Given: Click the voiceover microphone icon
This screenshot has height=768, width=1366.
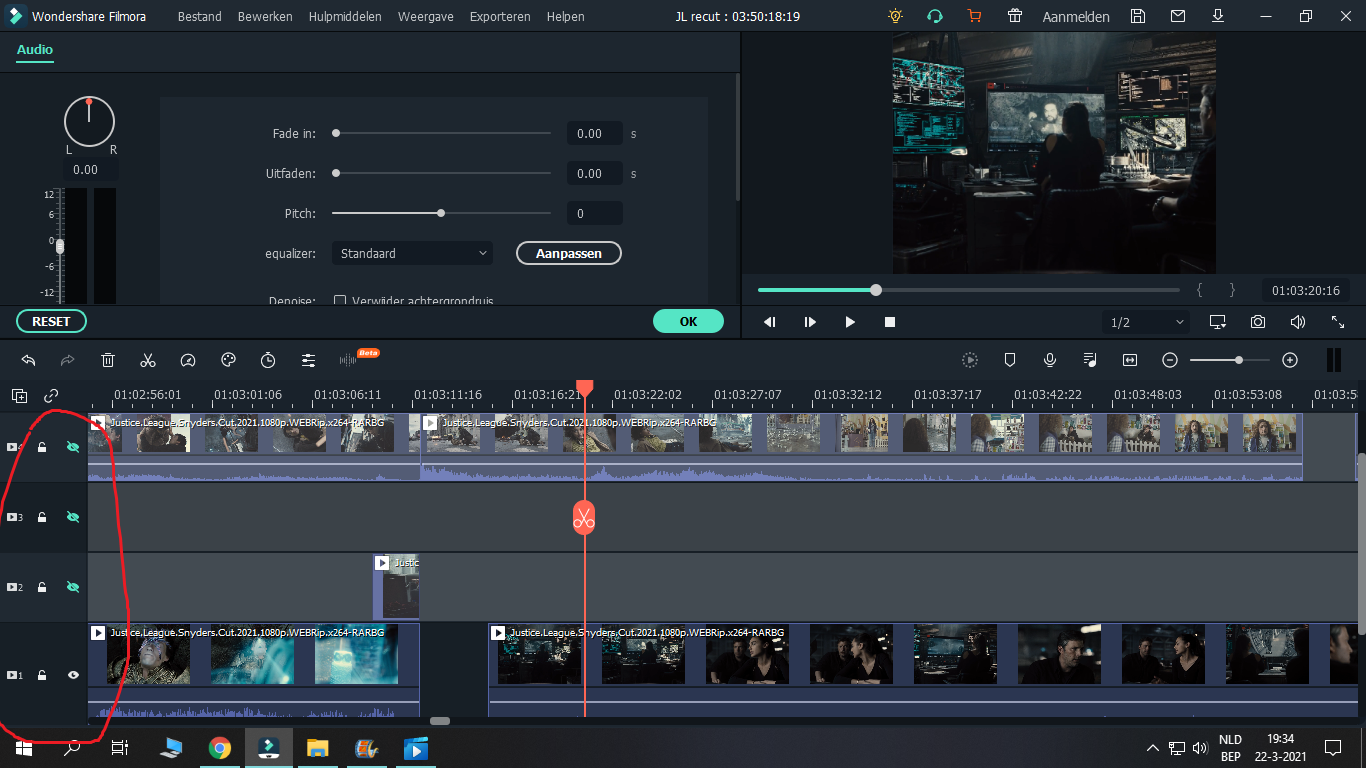Looking at the screenshot, I should 1050,360.
